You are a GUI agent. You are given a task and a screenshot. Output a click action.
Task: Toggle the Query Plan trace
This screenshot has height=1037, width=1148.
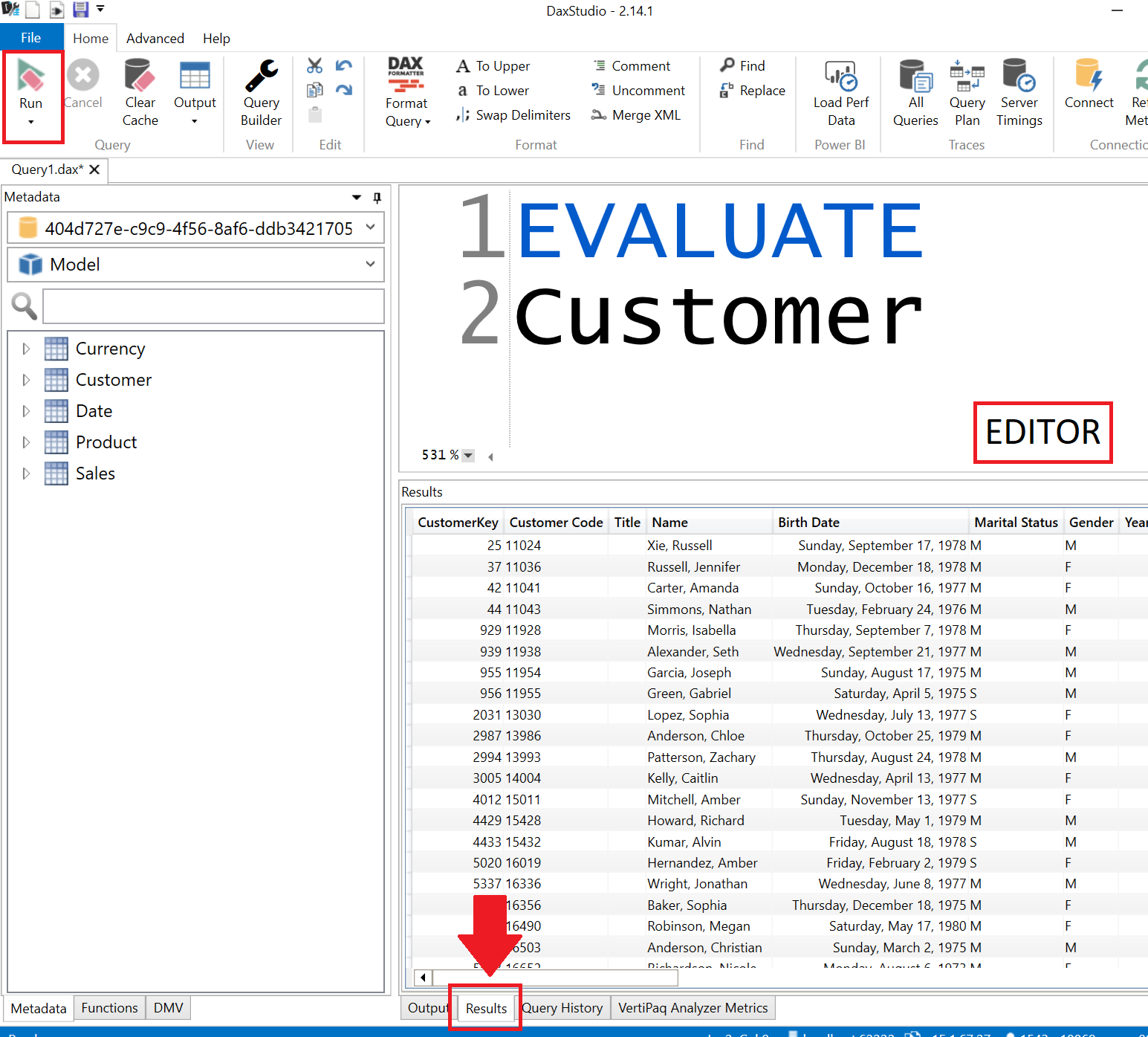point(967,92)
